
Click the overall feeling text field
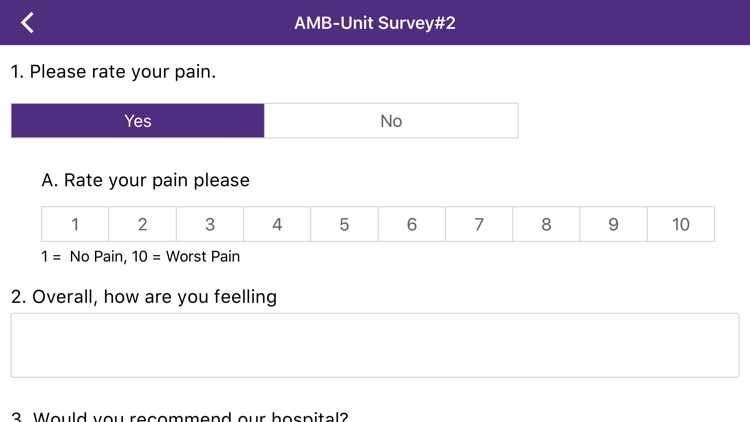point(375,345)
